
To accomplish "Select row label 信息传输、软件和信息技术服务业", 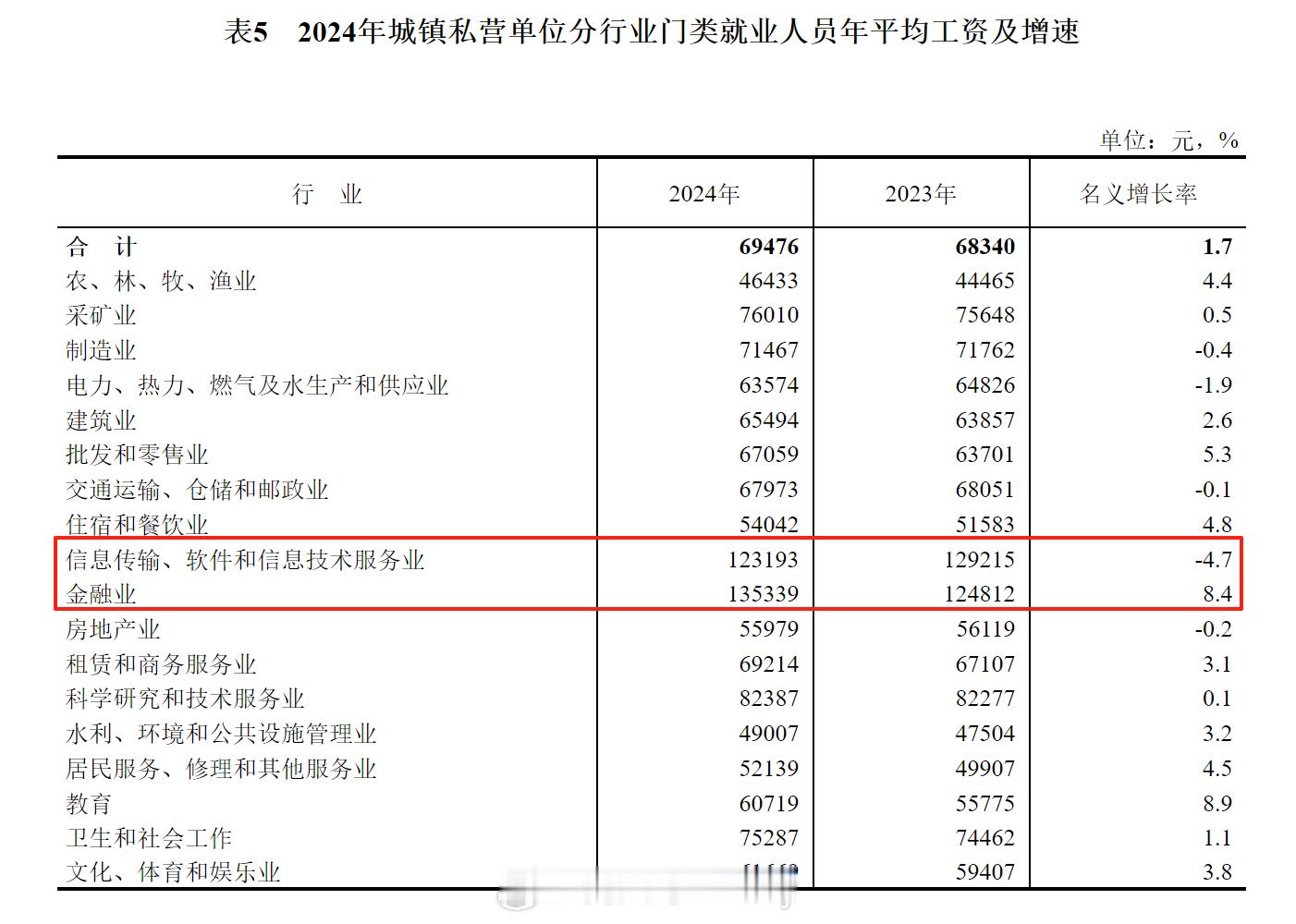I will 245,560.
